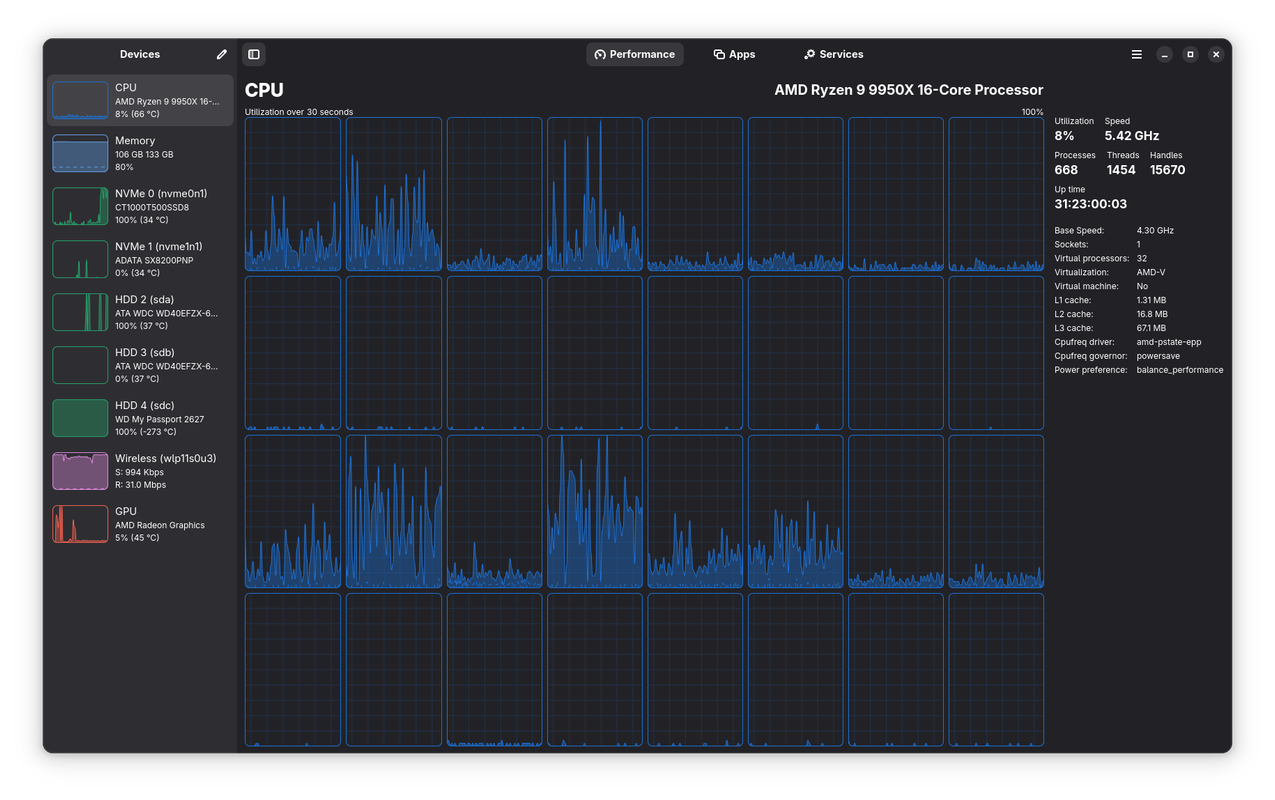Open Wireless (wlp11s0u3) network device
1275x800 pixels.
tap(140, 471)
